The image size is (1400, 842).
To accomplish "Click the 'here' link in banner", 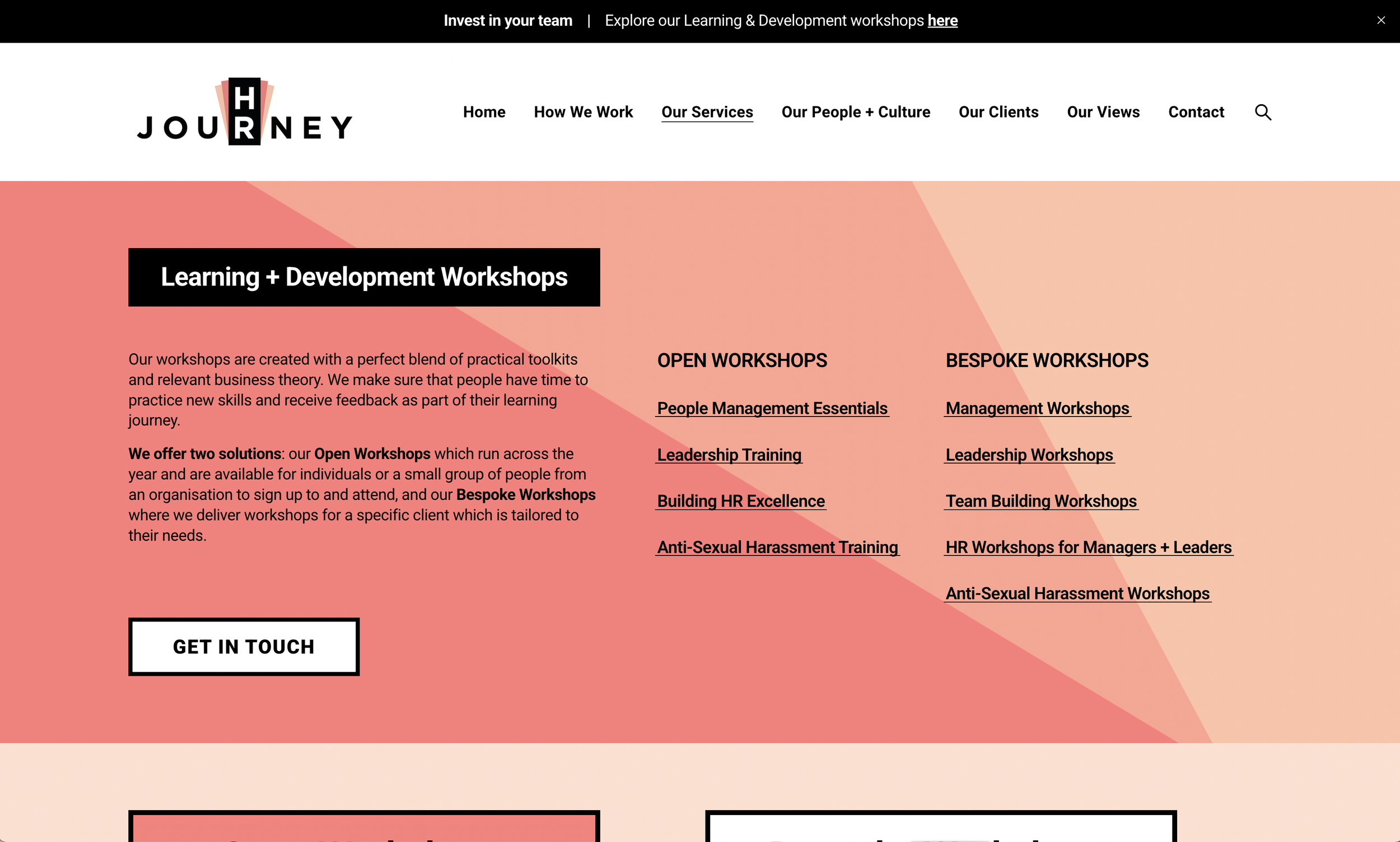I will click(942, 21).
